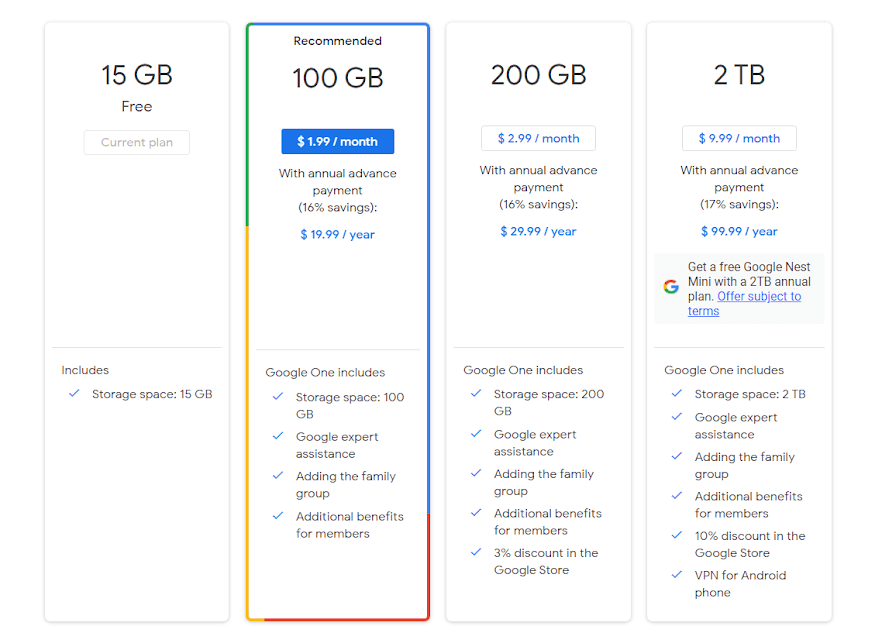882x633 pixels.
Task: Choose the $19.99 / year annual price
Action: [338, 235]
